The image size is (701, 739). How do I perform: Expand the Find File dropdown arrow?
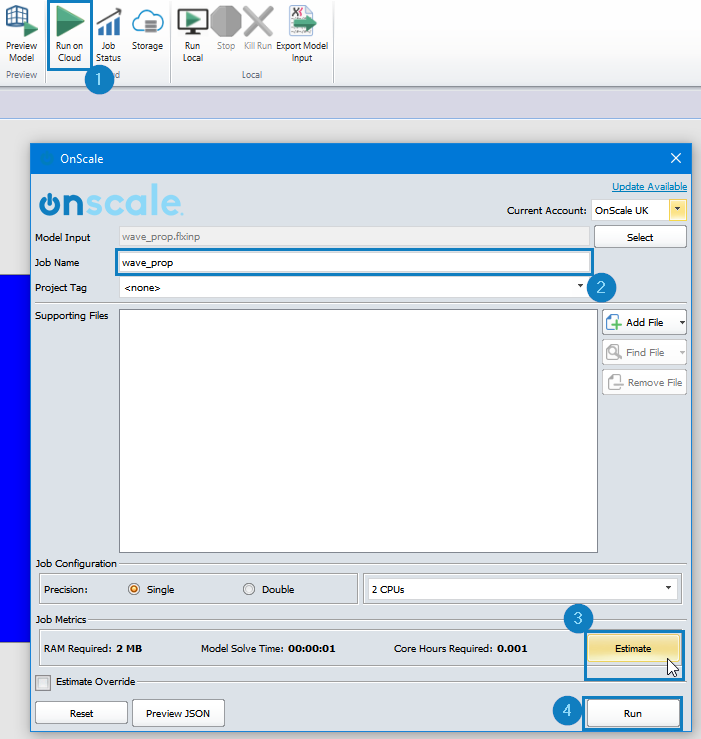click(x=682, y=353)
